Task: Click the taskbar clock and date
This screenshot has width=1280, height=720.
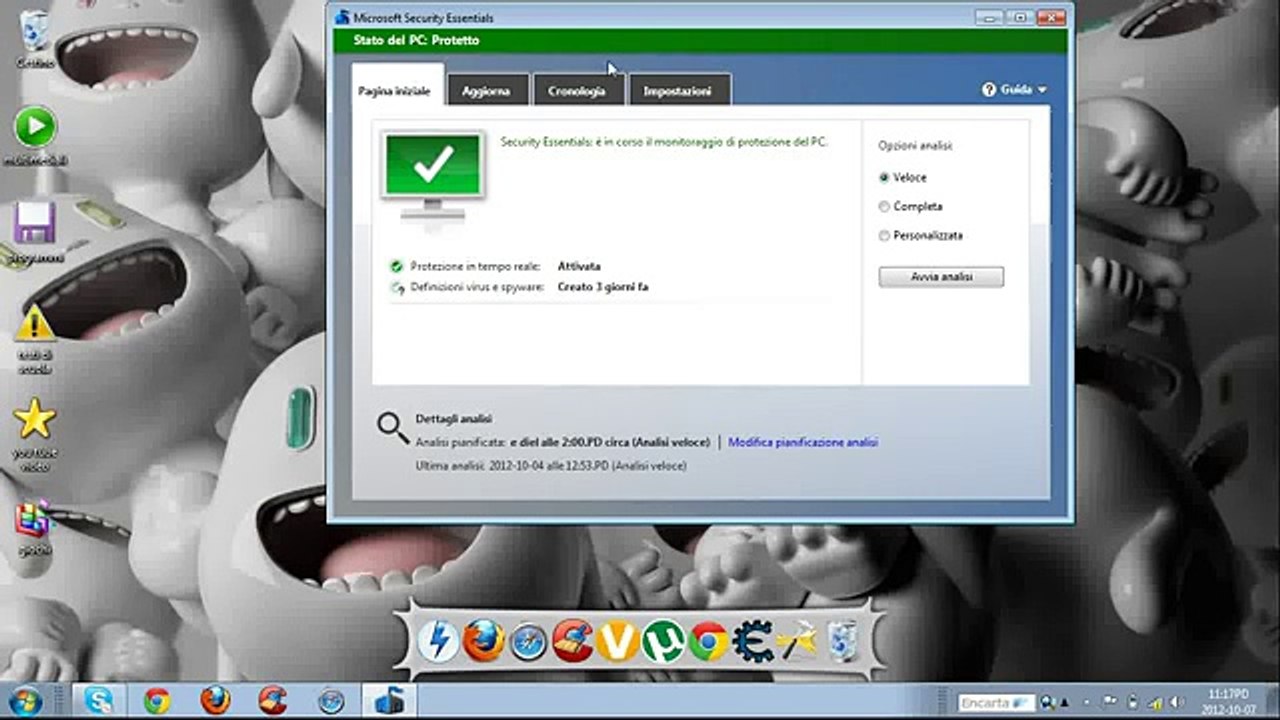Action: click(x=1228, y=702)
